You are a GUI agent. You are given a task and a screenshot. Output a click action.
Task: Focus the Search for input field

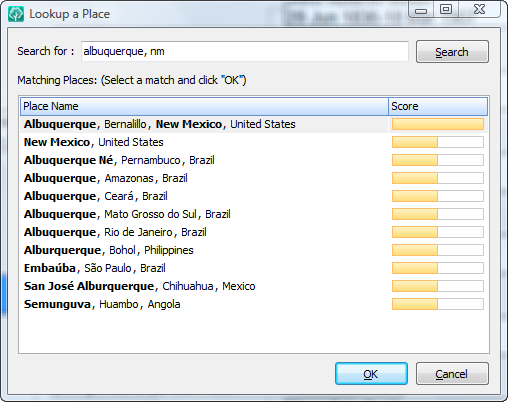[245, 51]
